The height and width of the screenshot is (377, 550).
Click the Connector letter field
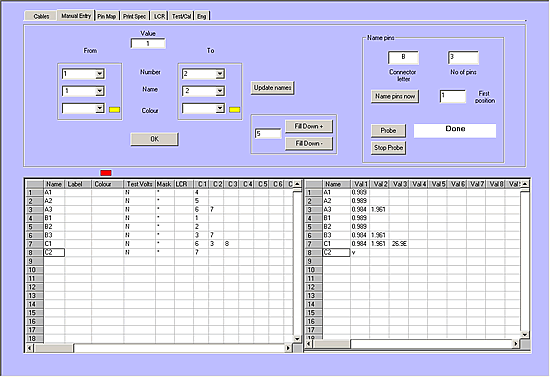click(403, 58)
